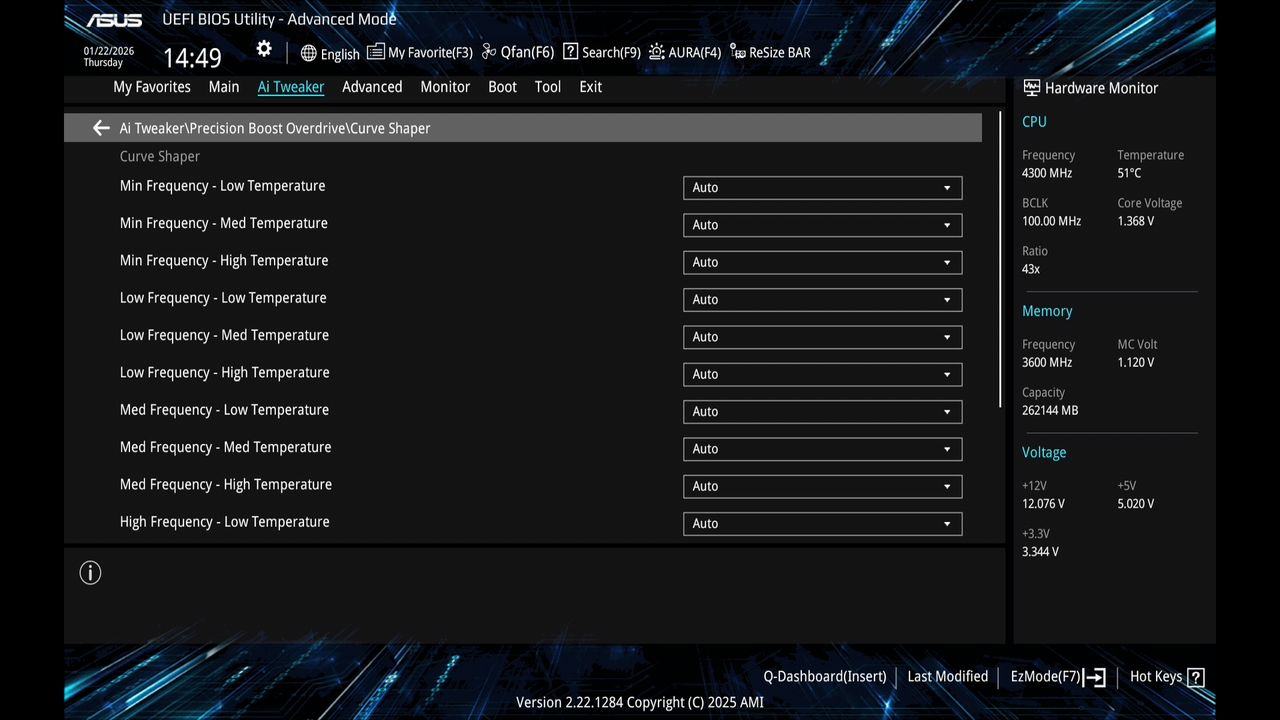Screen dimensions: 1280x720
Task: Open AURA(F4) lighting settings
Action: (684, 52)
